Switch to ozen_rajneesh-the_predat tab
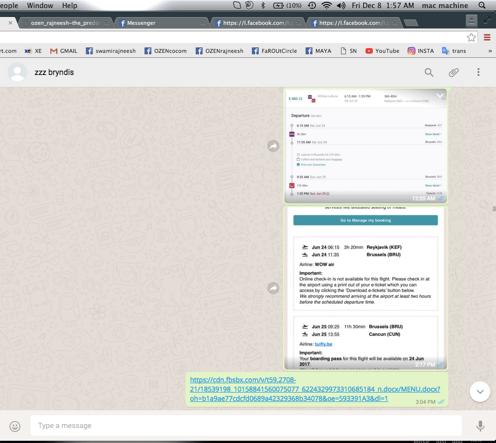The width and height of the screenshot is (496, 443). (65, 23)
